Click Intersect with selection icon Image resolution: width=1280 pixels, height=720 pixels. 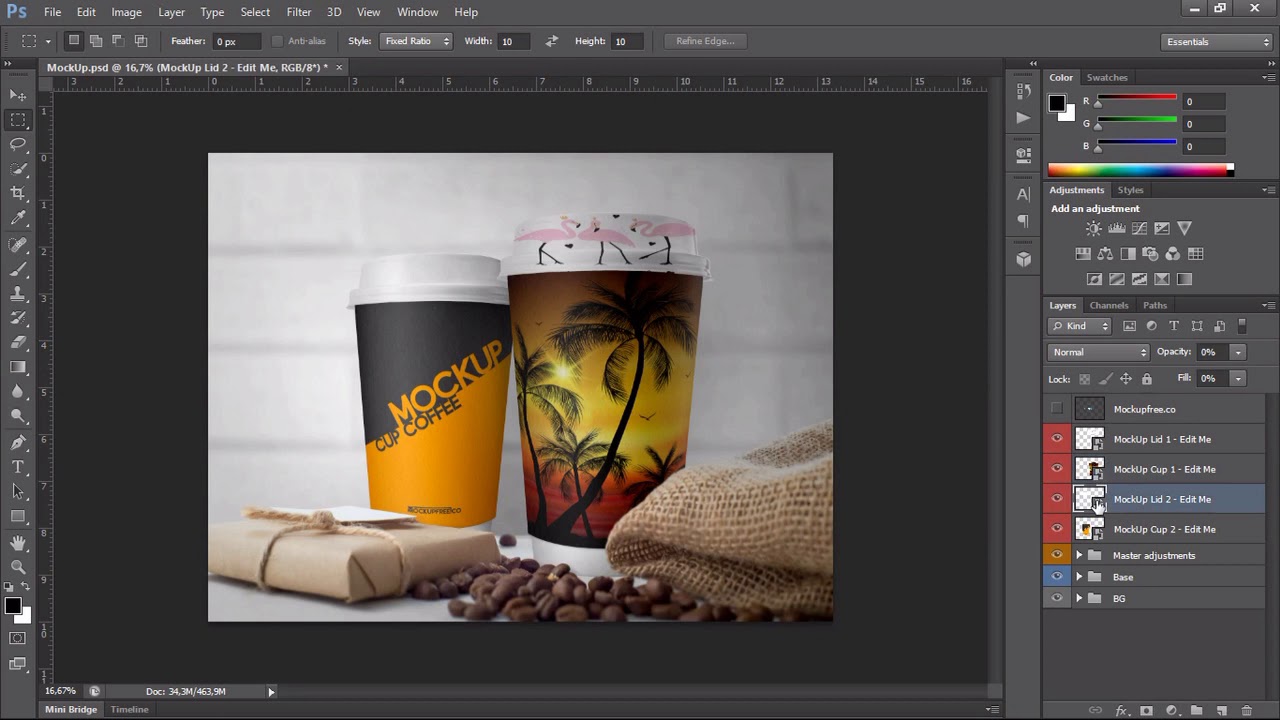click(x=141, y=41)
